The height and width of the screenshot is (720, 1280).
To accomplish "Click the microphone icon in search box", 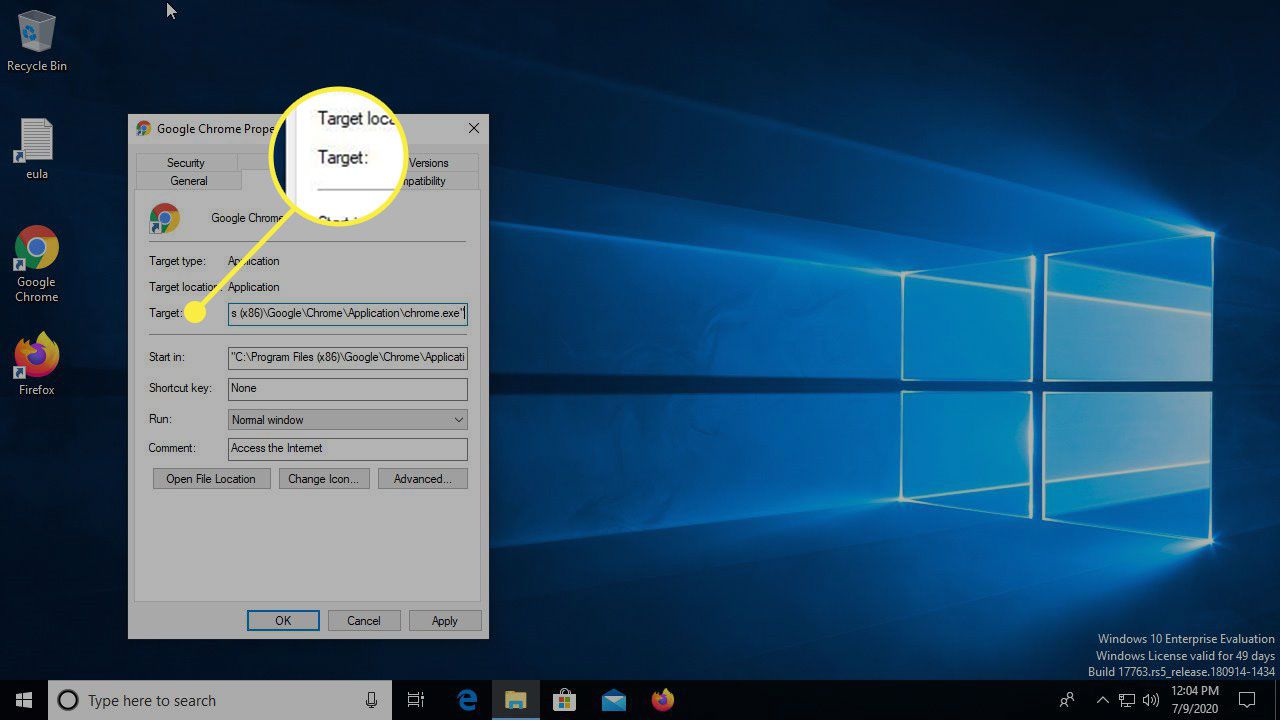I will click(x=371, y=700).
